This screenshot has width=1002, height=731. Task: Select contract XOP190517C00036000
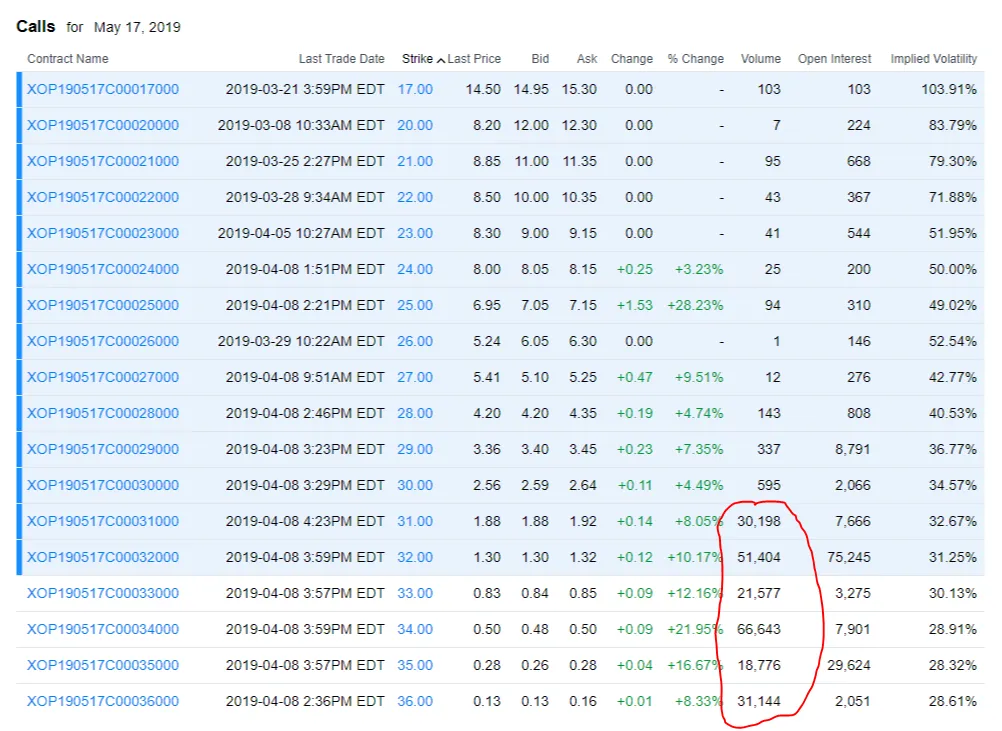coord(103,701)
